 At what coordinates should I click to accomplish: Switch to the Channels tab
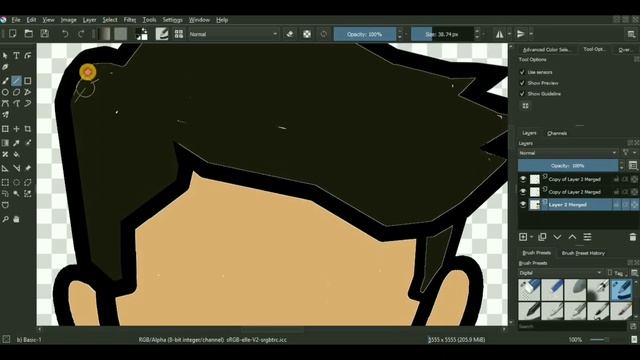(557, 133)
